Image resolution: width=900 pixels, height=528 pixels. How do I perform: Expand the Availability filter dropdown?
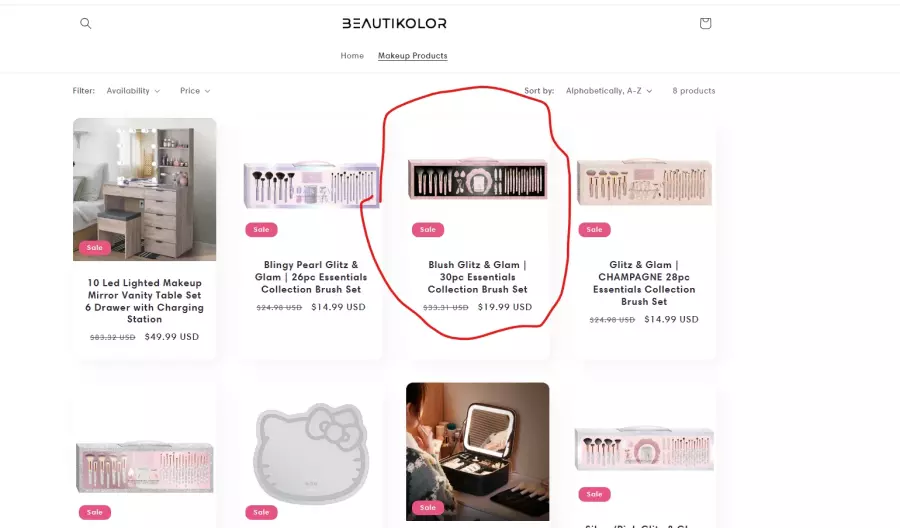coord(133,91)
